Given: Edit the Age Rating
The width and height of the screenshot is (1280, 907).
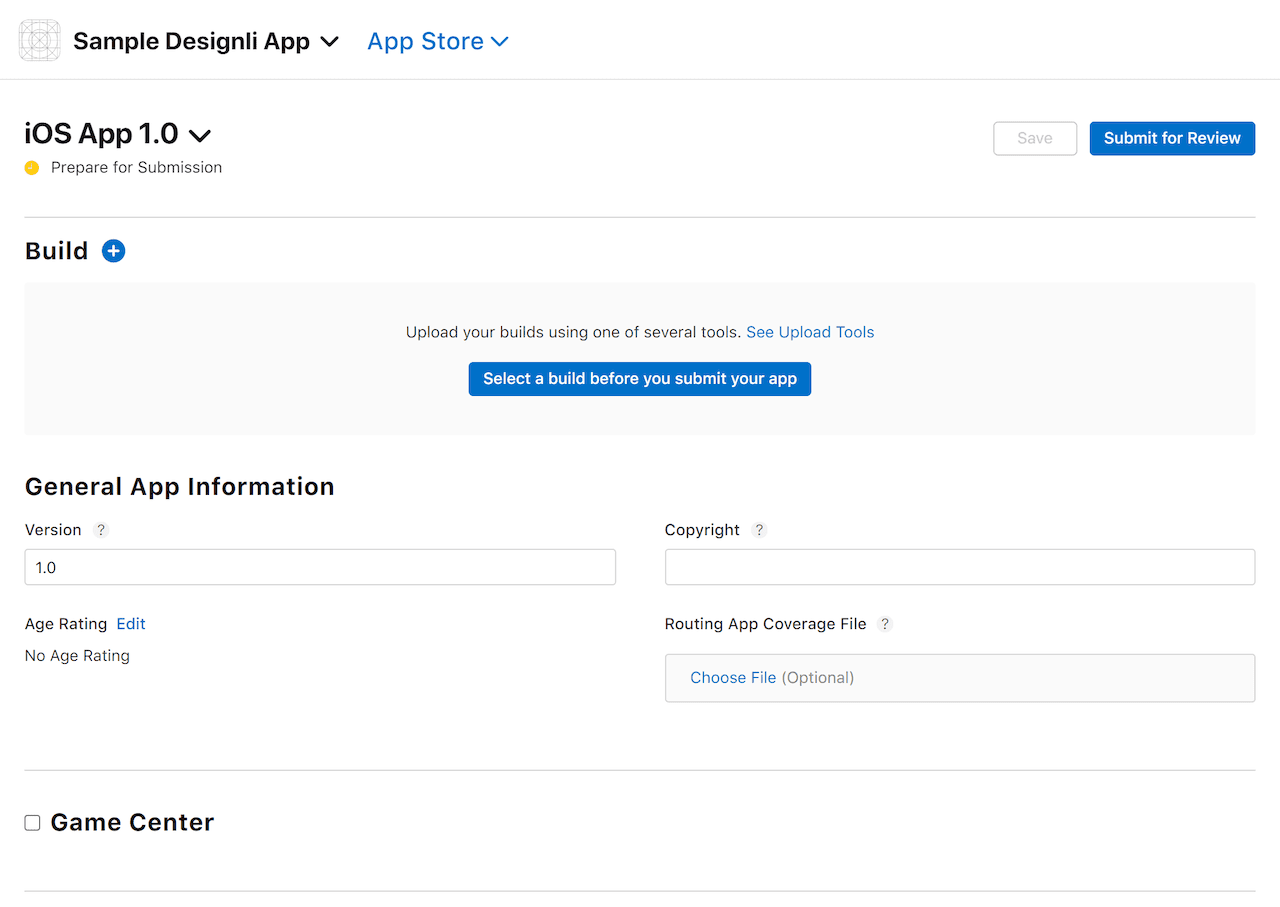Looking at the screenshot, I should (131, 623).
